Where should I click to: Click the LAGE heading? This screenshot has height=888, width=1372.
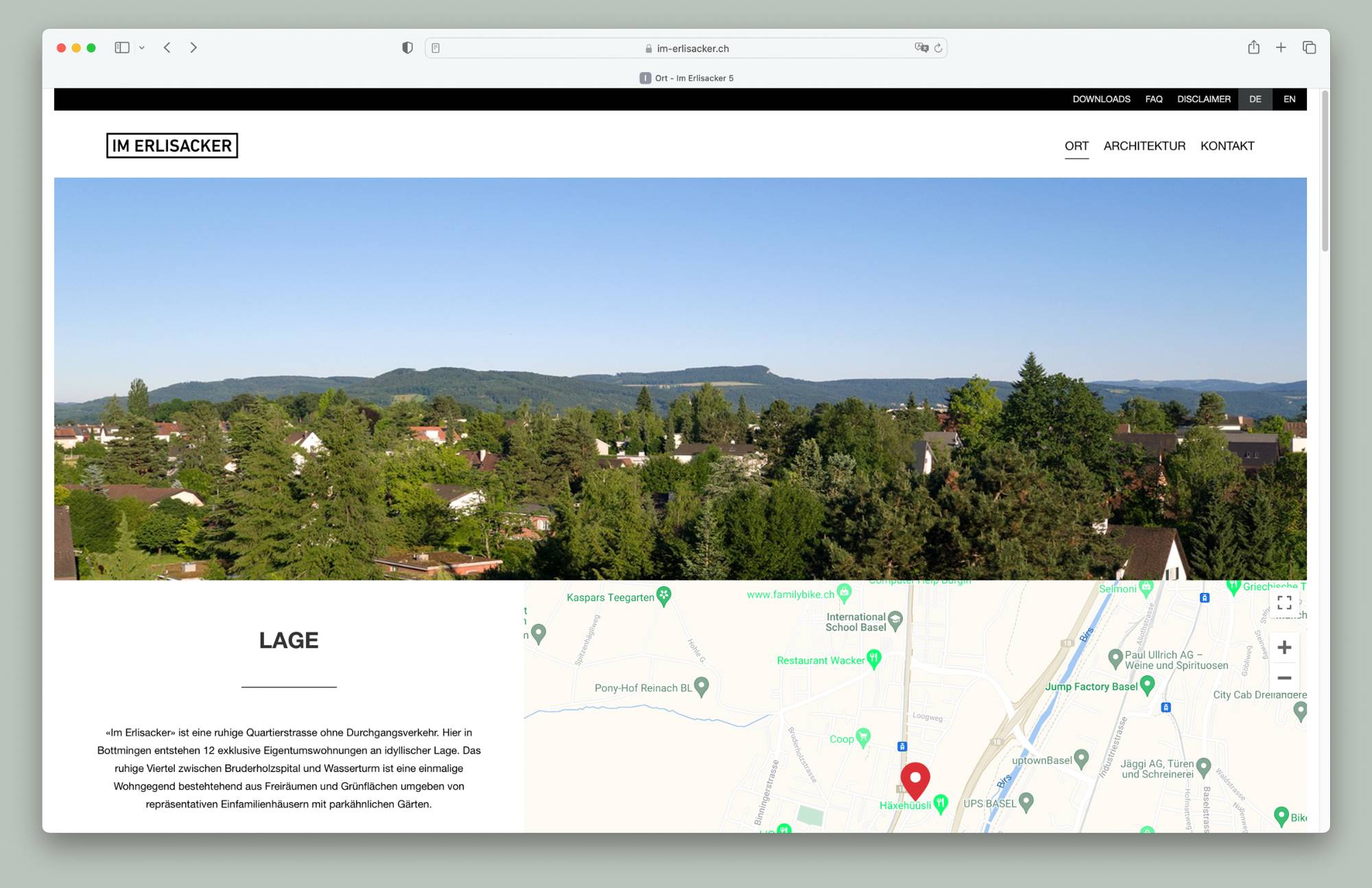tap(289, 640)
